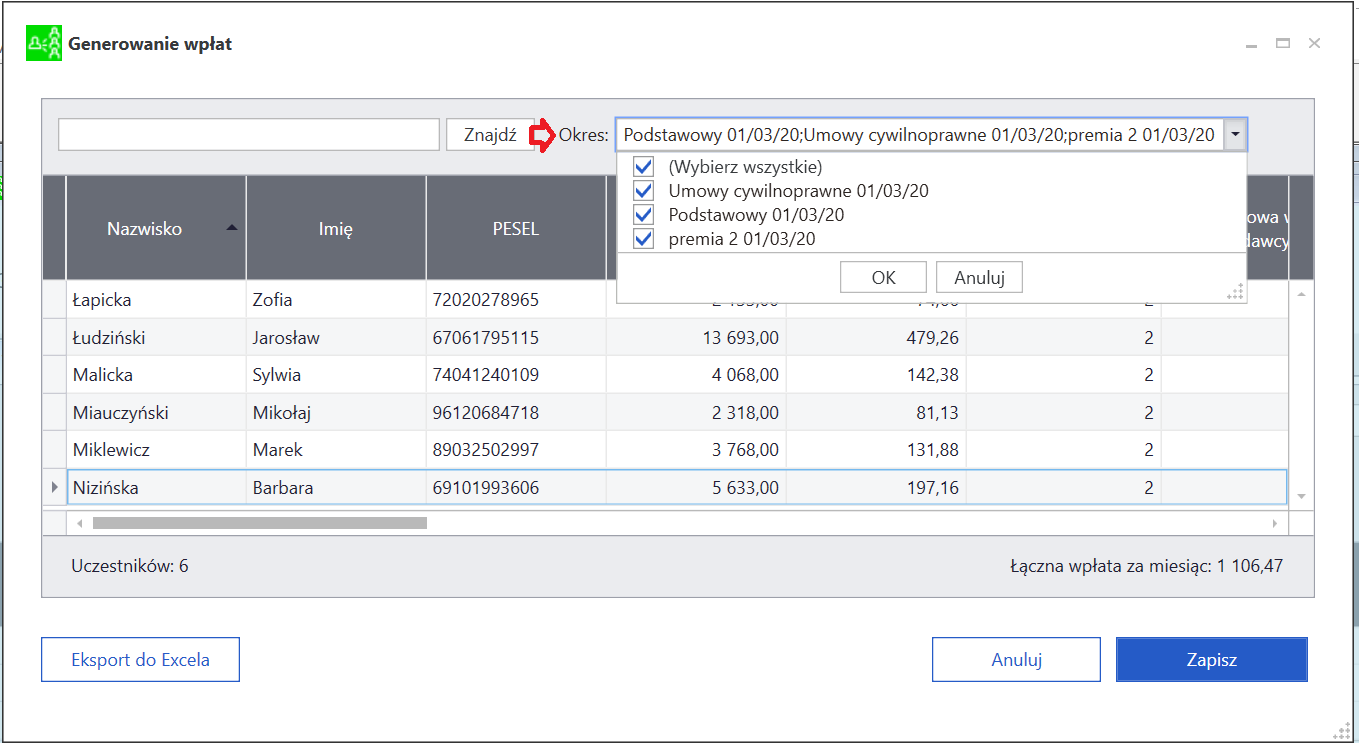Click the search text input field

(249, 135)
